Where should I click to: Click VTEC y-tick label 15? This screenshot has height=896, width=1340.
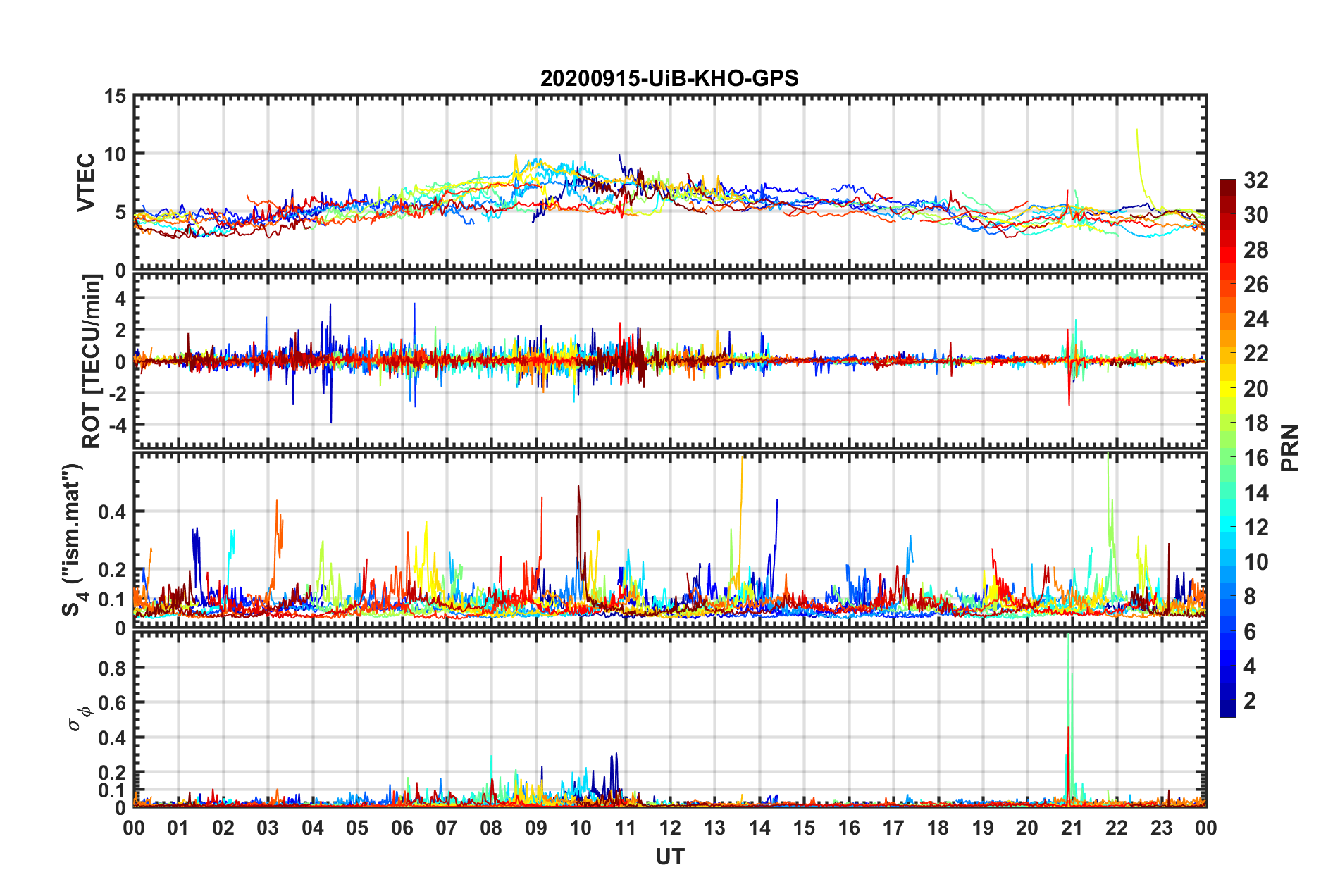115,97
